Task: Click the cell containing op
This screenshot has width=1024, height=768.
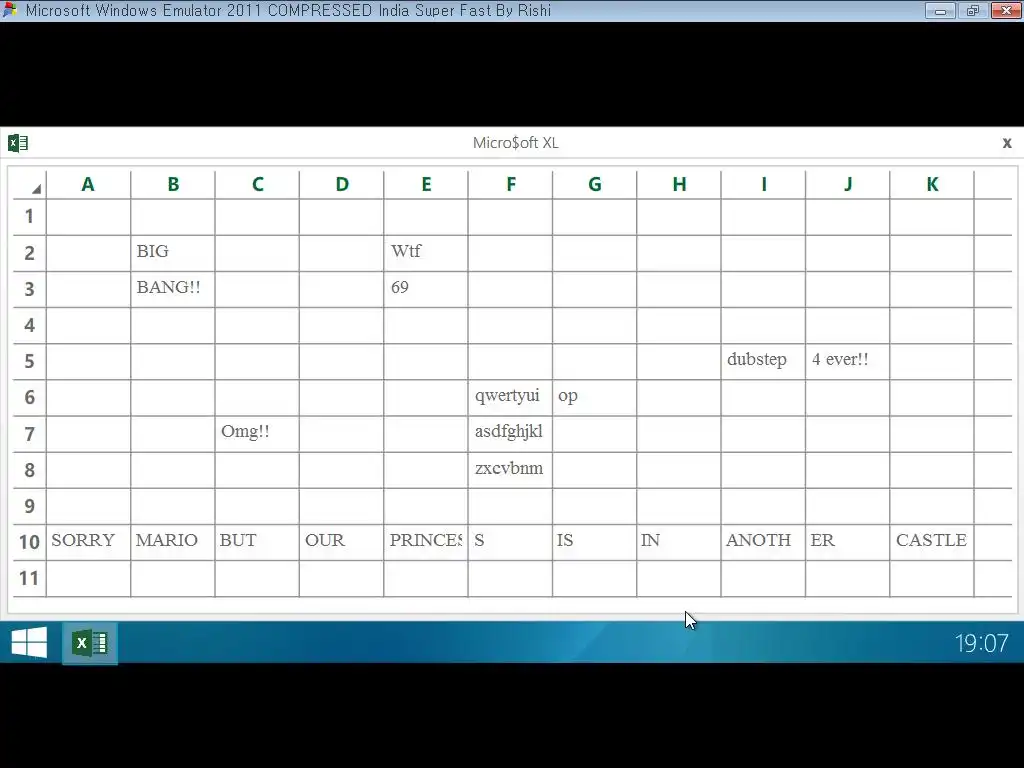Action: (x=595, y=398)
